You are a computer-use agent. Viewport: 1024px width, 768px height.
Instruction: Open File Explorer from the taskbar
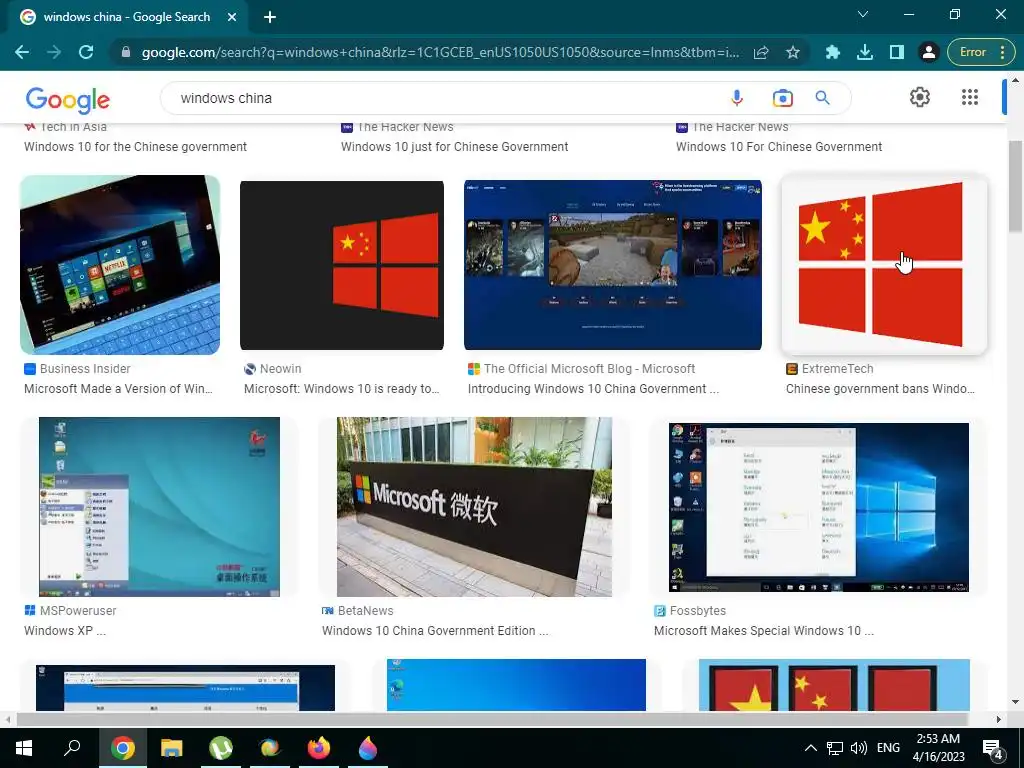point(171,748)
